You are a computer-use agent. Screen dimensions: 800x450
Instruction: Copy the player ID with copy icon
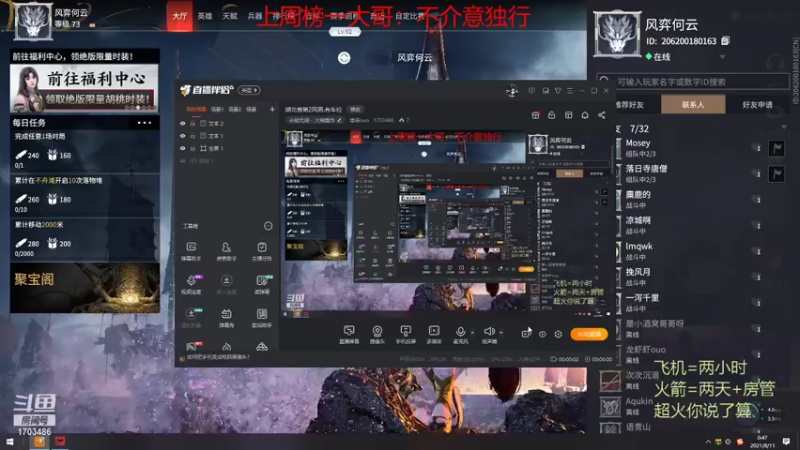pyautogui.click(x=726, y=41)
